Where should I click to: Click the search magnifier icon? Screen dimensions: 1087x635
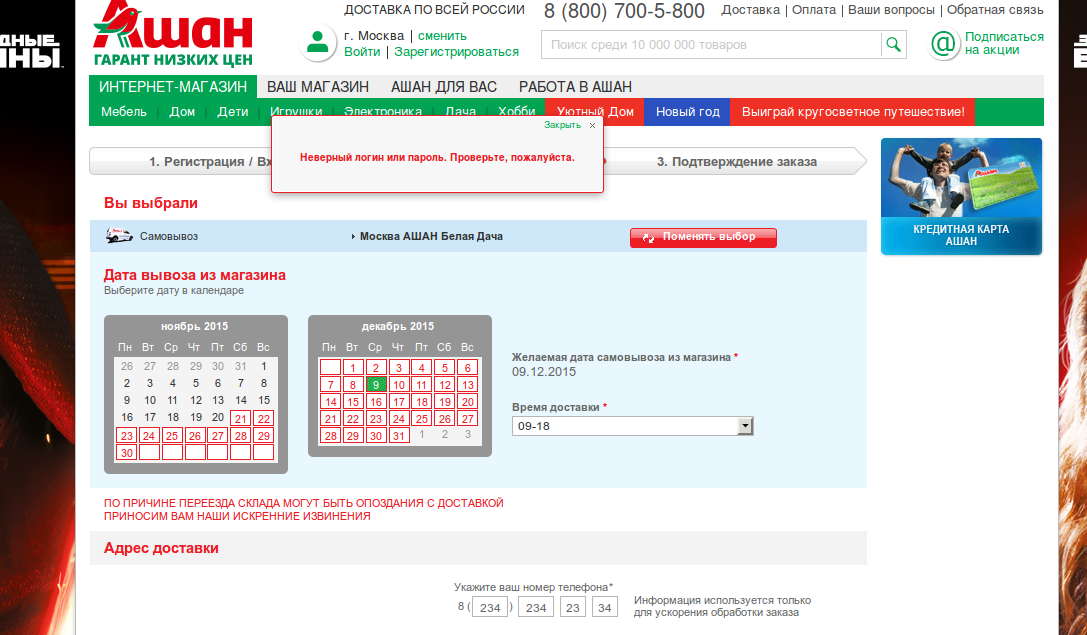894,45
